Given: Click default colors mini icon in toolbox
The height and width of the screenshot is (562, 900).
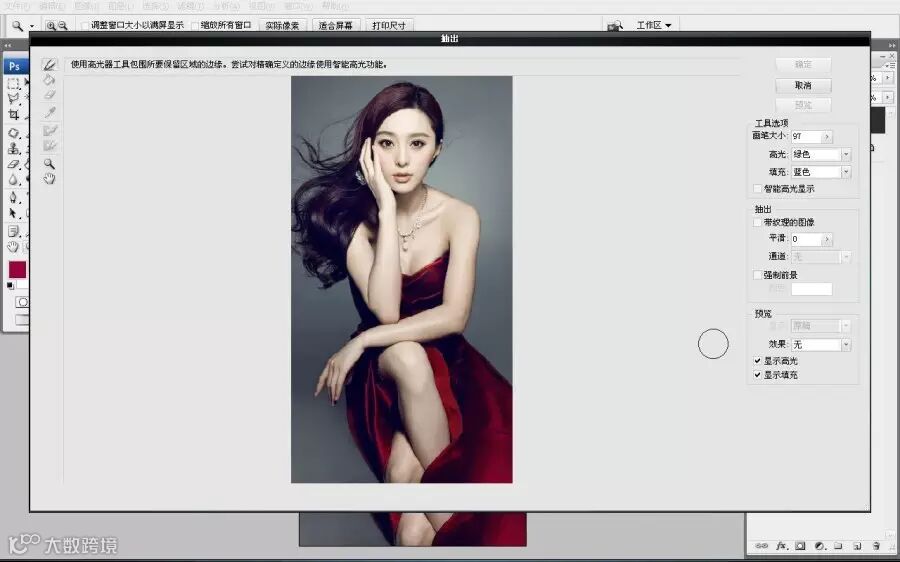Looking at the screenshot, I should (10, 285).
